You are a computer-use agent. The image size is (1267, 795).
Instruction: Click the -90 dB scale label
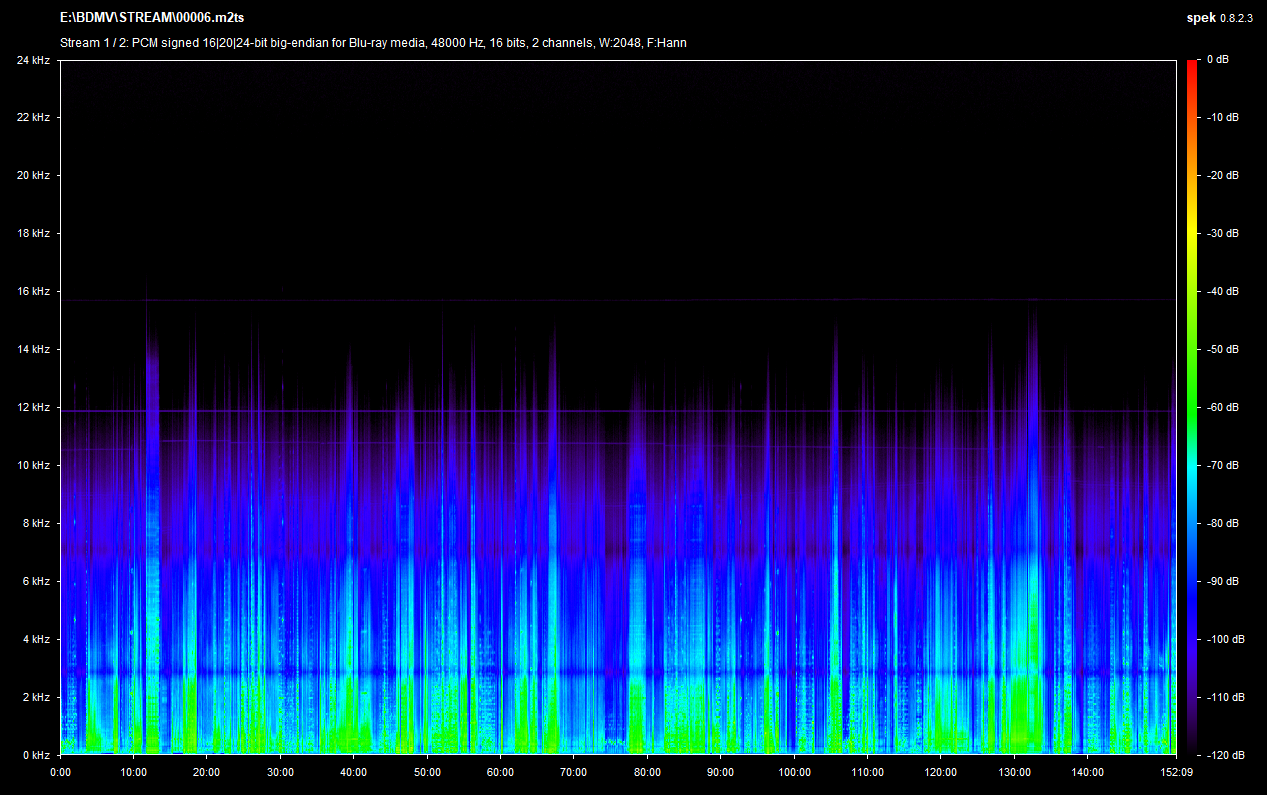(1222, 581)
